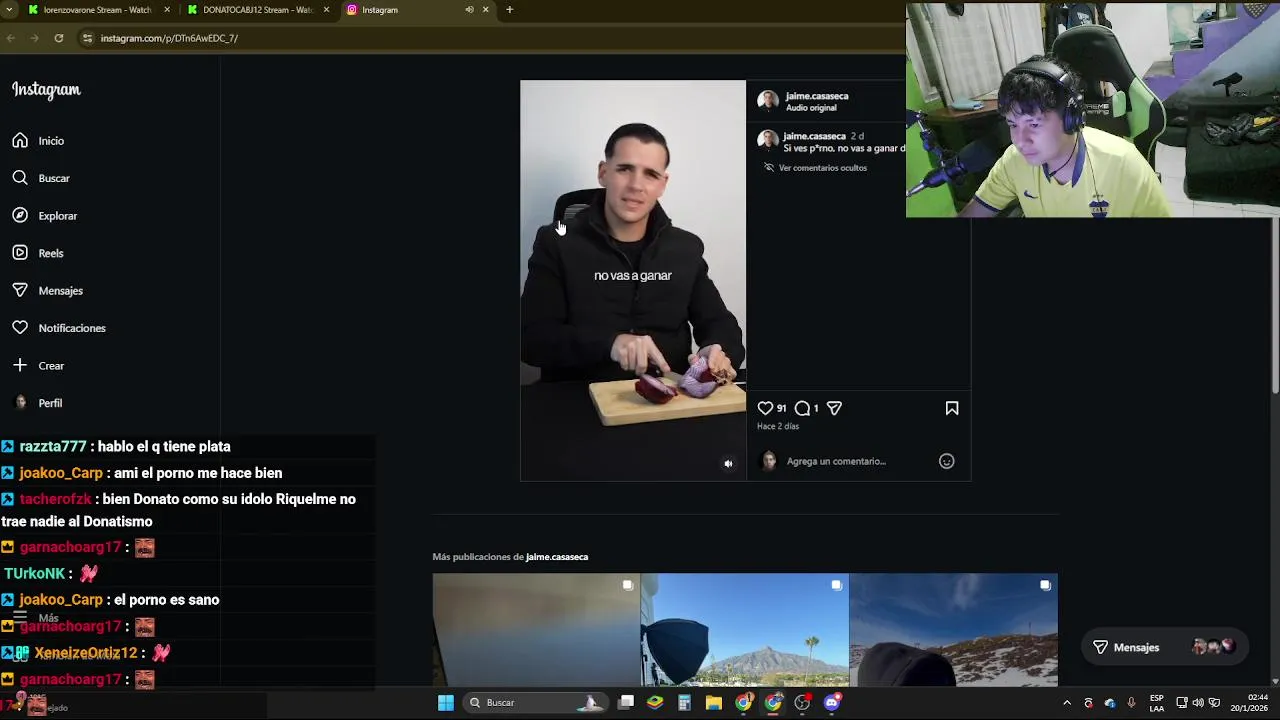
Task: View site information icon in address bar
Action: [88, 38]
